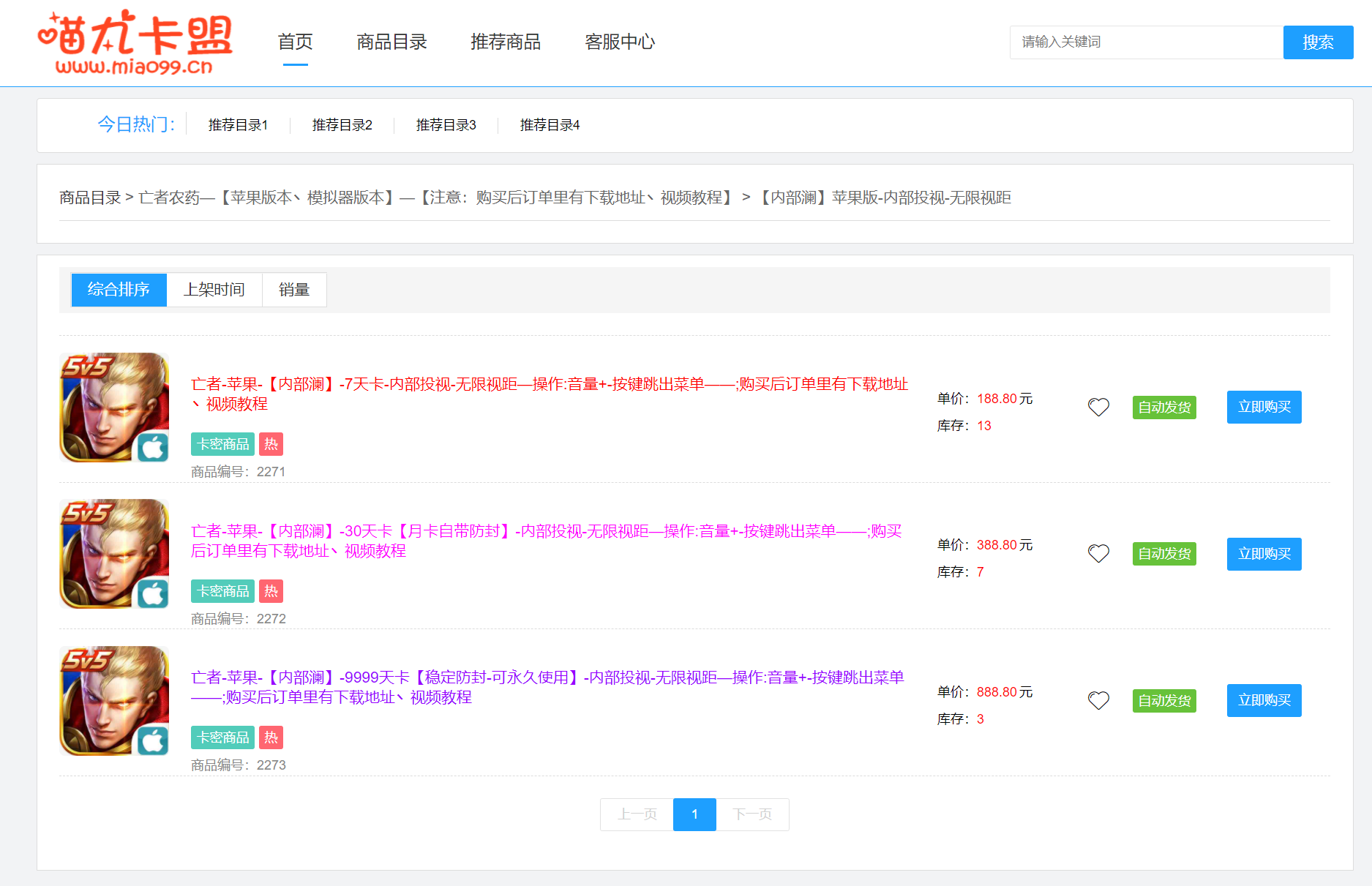The image size is (1372, 886).
Task: Switch to the 上架时间 sort tab
Action: pos(214,290)
